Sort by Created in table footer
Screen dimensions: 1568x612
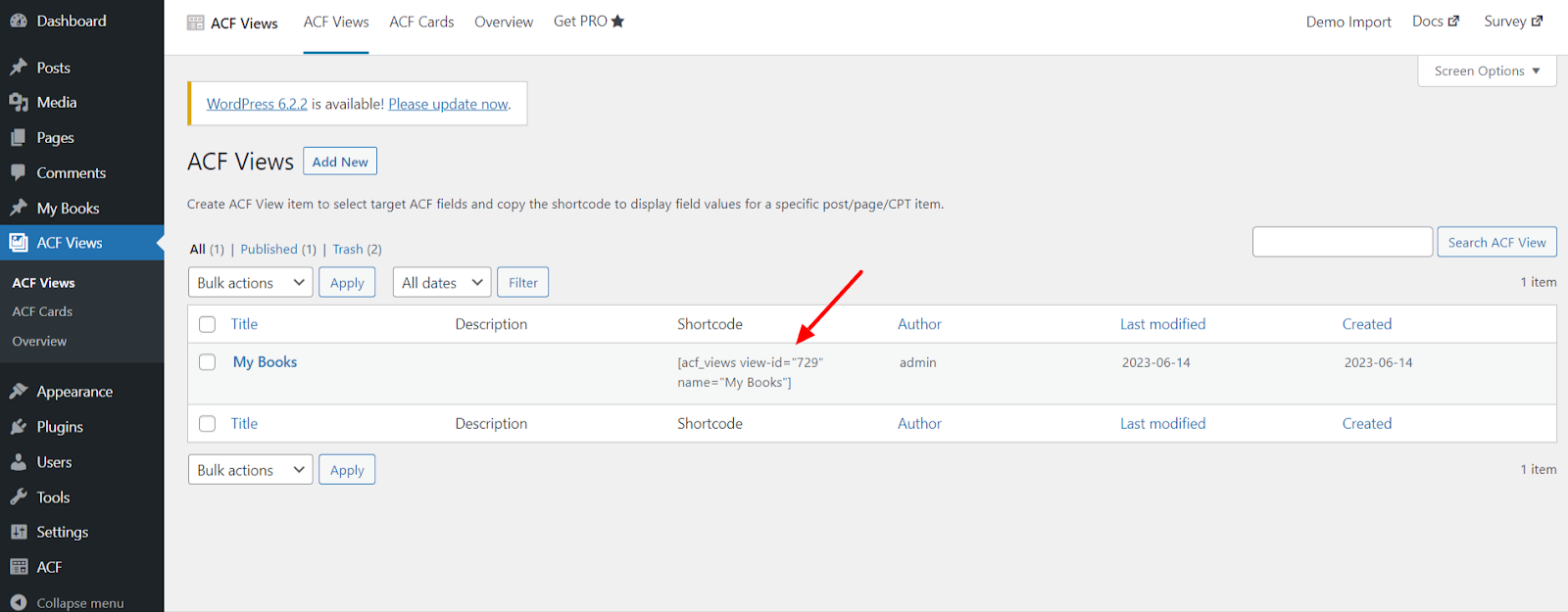(1366, 424)
